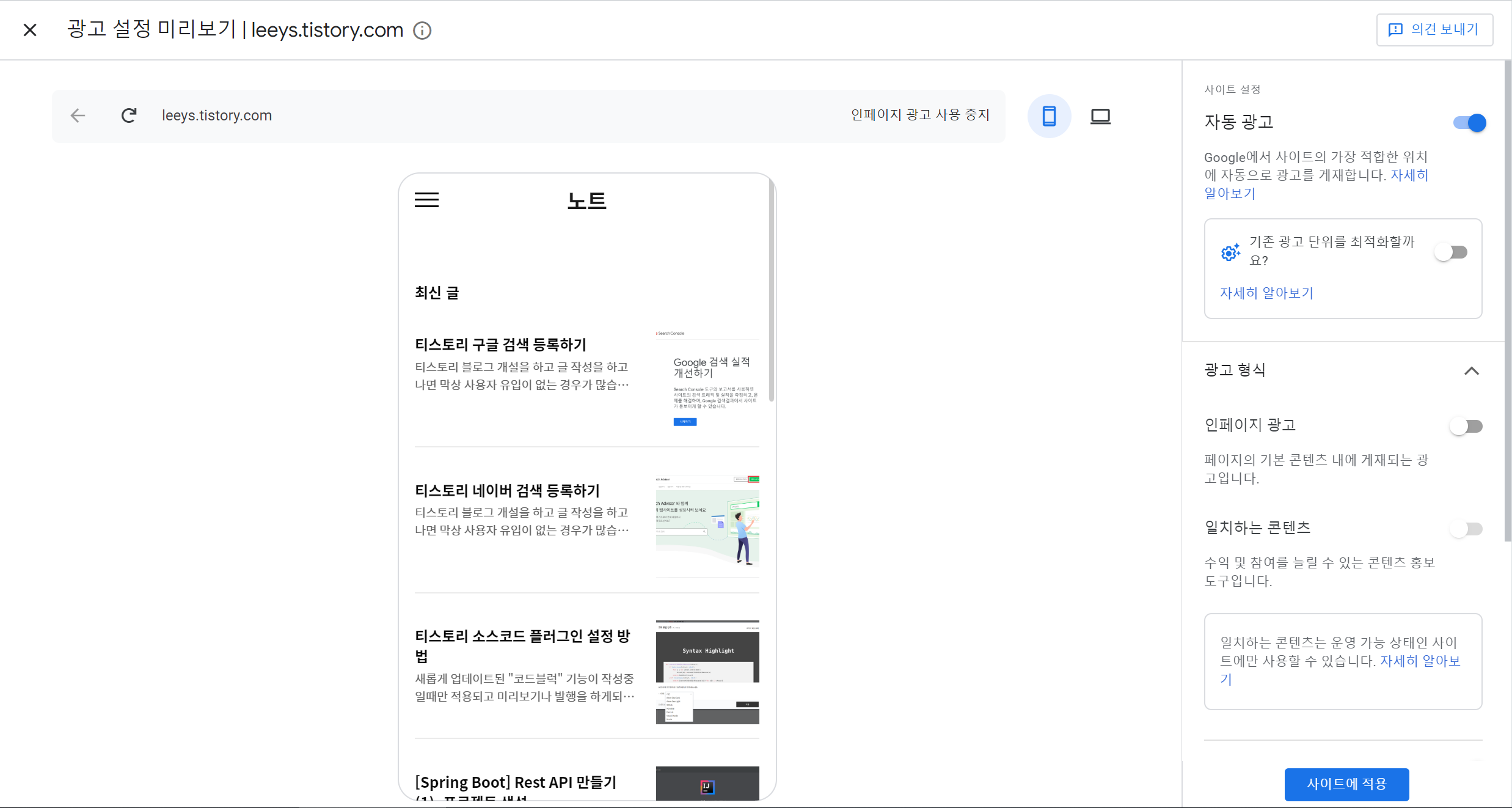Reload the preview page

[x=129, y=116]
